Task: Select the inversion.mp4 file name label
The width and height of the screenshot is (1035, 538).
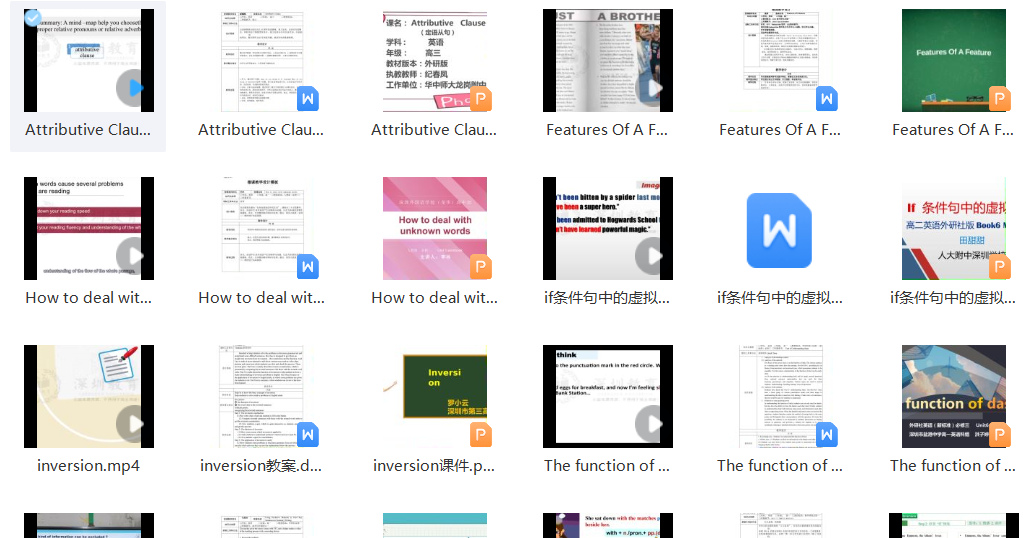Action: 88,466
